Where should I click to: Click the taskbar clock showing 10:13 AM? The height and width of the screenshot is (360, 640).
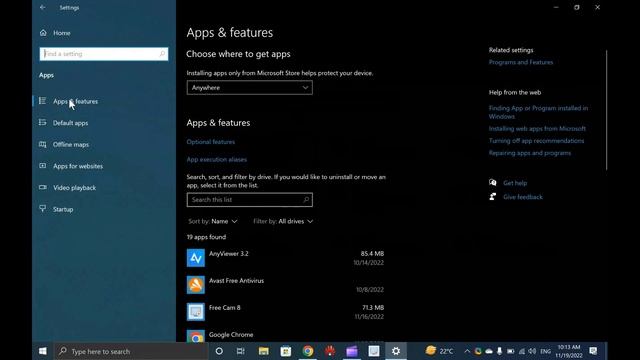(x=569, y=351)
